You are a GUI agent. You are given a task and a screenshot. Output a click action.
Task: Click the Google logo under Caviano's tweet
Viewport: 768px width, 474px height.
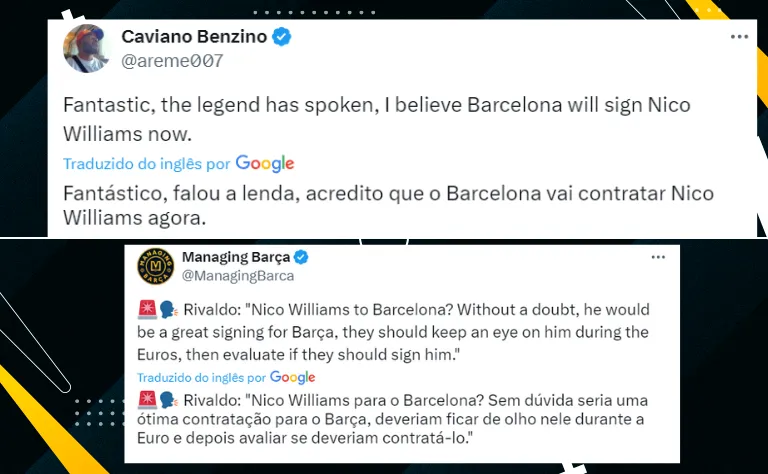pyautogui.click(x=265, y=163)
